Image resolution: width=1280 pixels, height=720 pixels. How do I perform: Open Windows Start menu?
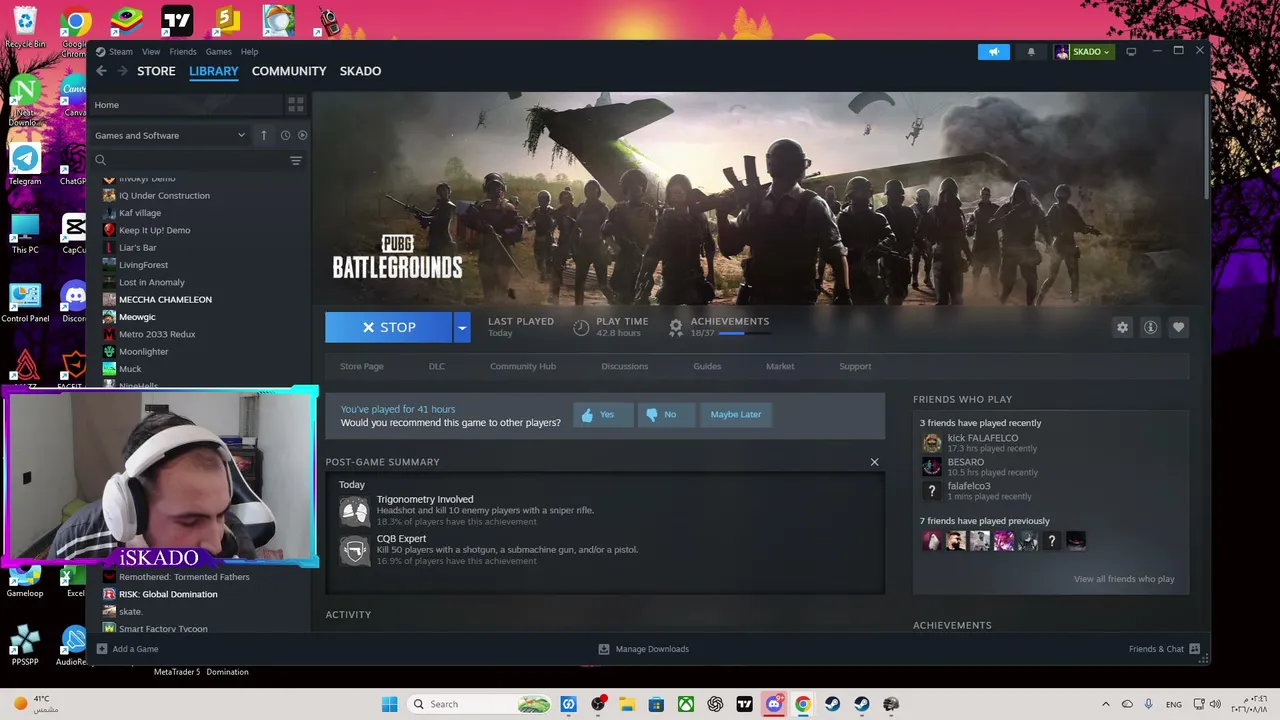[389, 704]
